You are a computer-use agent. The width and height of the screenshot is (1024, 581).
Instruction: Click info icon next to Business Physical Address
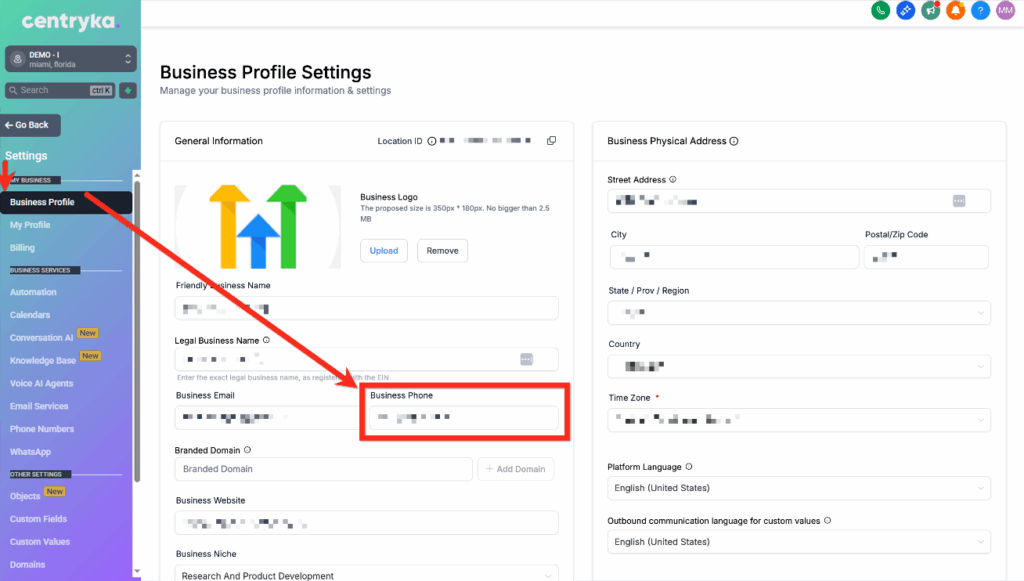pyautogui.click(x=735, y=141)
